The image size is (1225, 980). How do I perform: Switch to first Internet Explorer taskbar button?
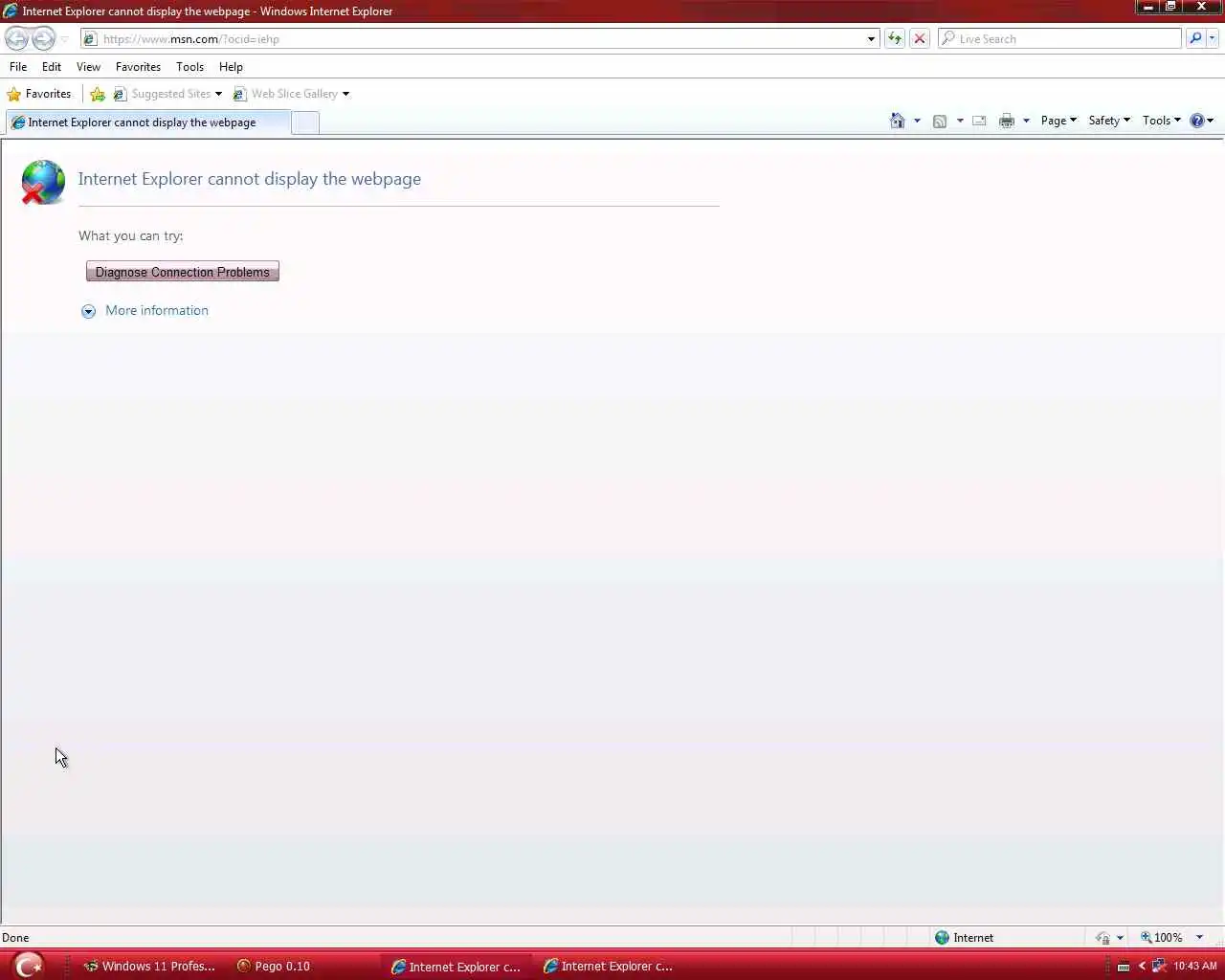click(x=457, y=967)
